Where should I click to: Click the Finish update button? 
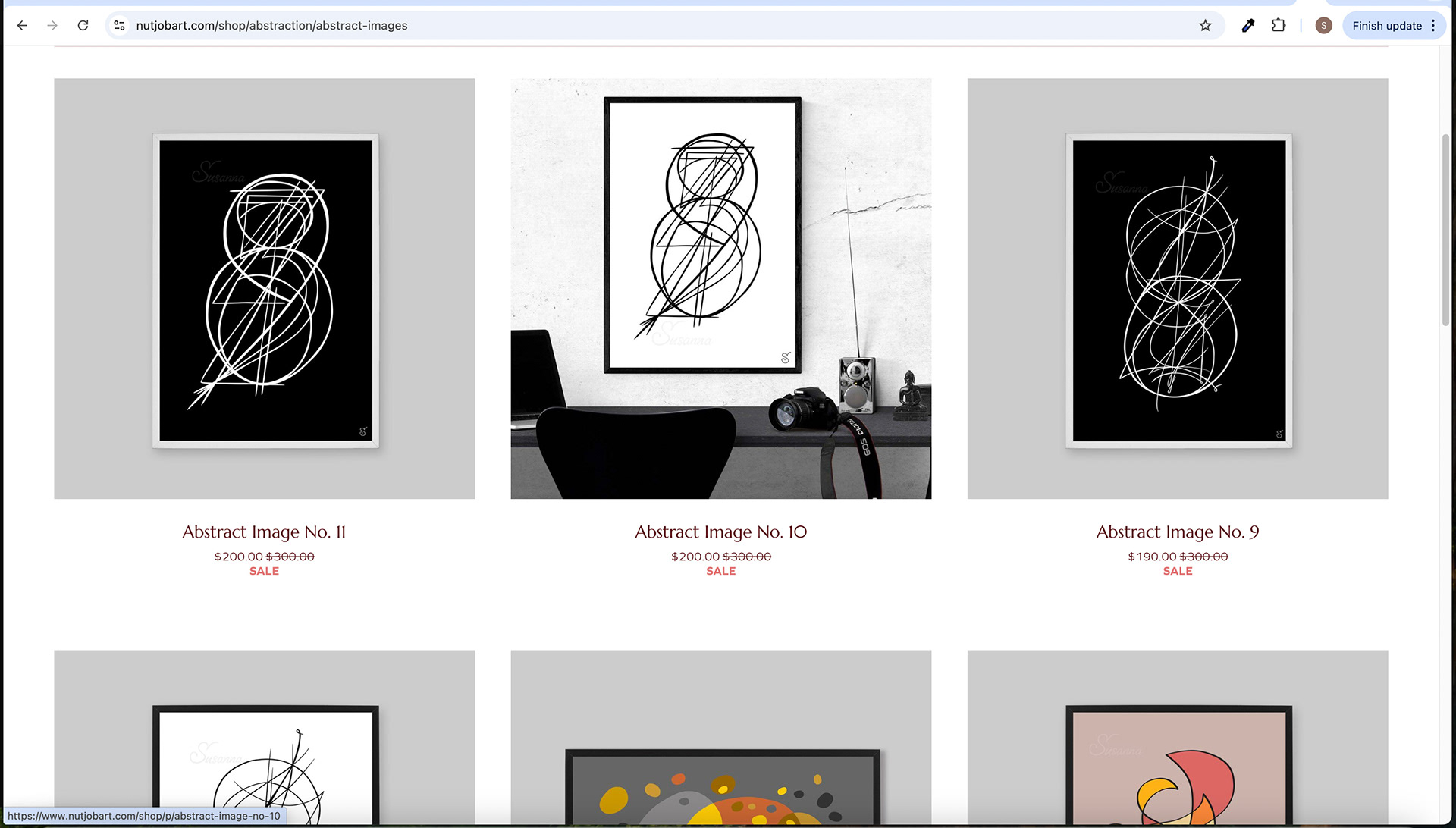(1386, 26)
